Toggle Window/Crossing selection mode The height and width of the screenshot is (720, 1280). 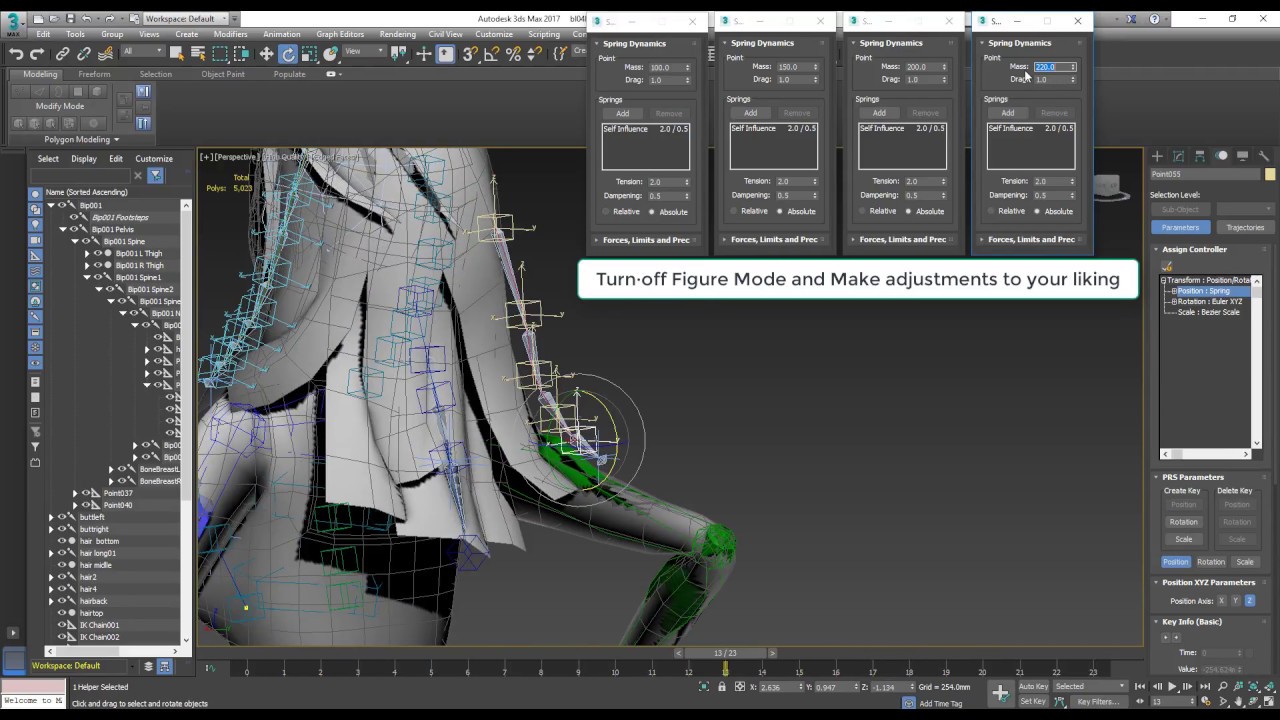(242, 54)
